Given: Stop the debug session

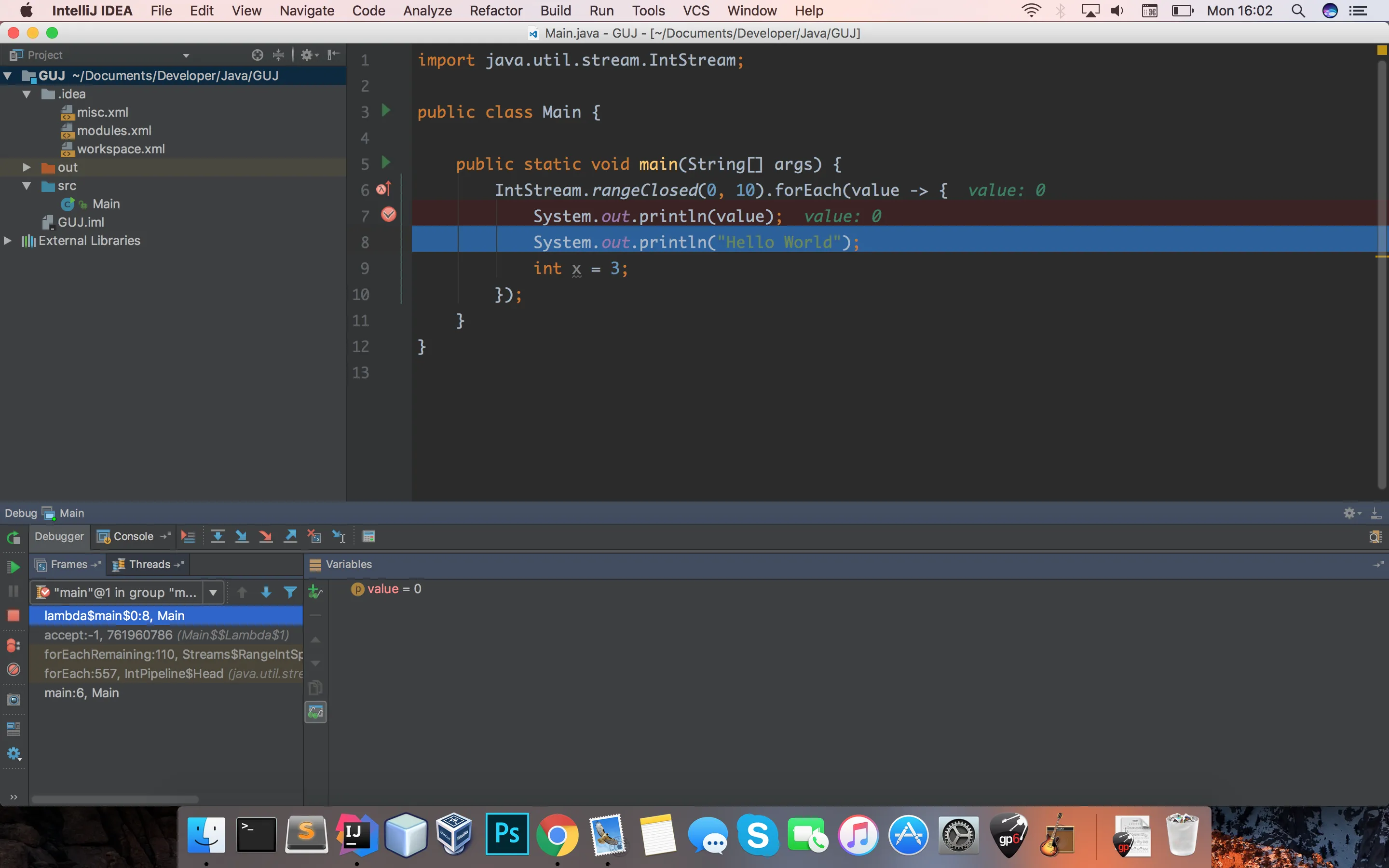Looking at the screenshot, I should click(13, 615).
